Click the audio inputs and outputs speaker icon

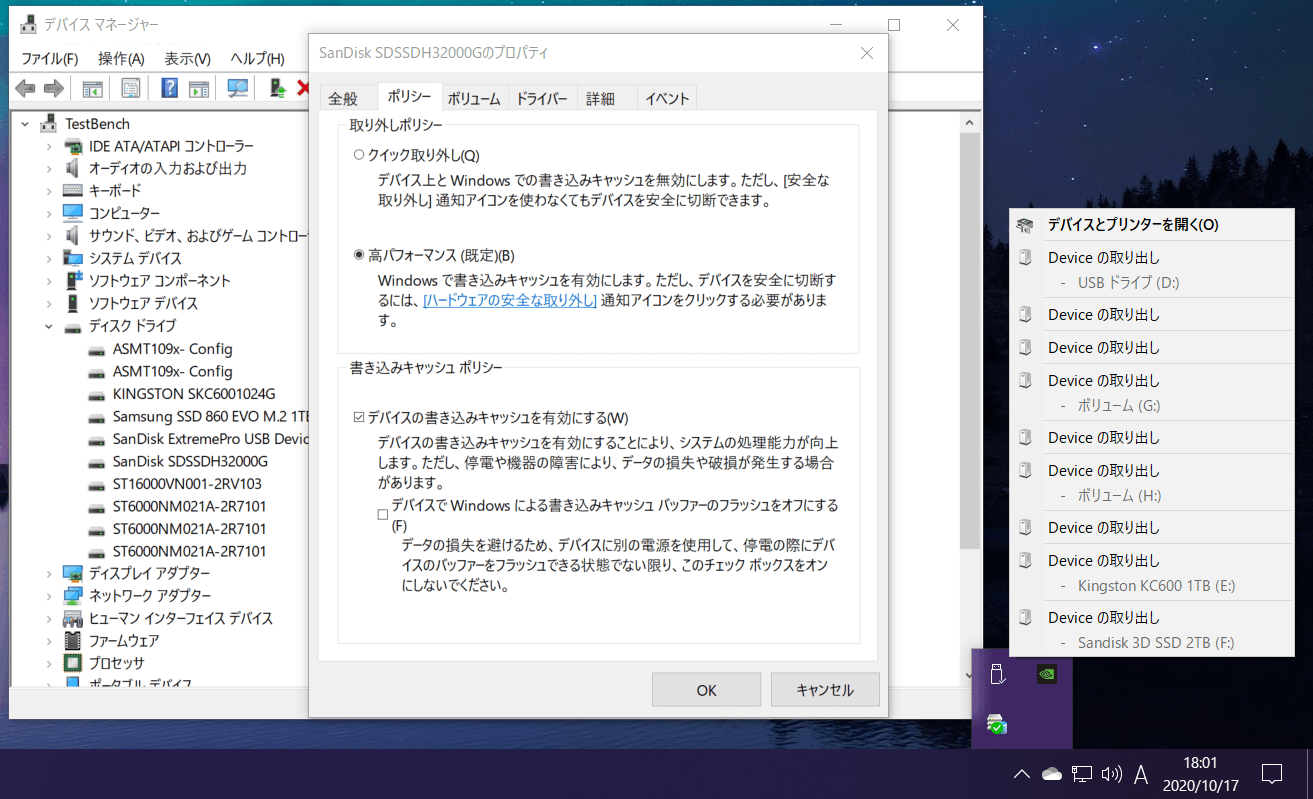pos(73,168)
